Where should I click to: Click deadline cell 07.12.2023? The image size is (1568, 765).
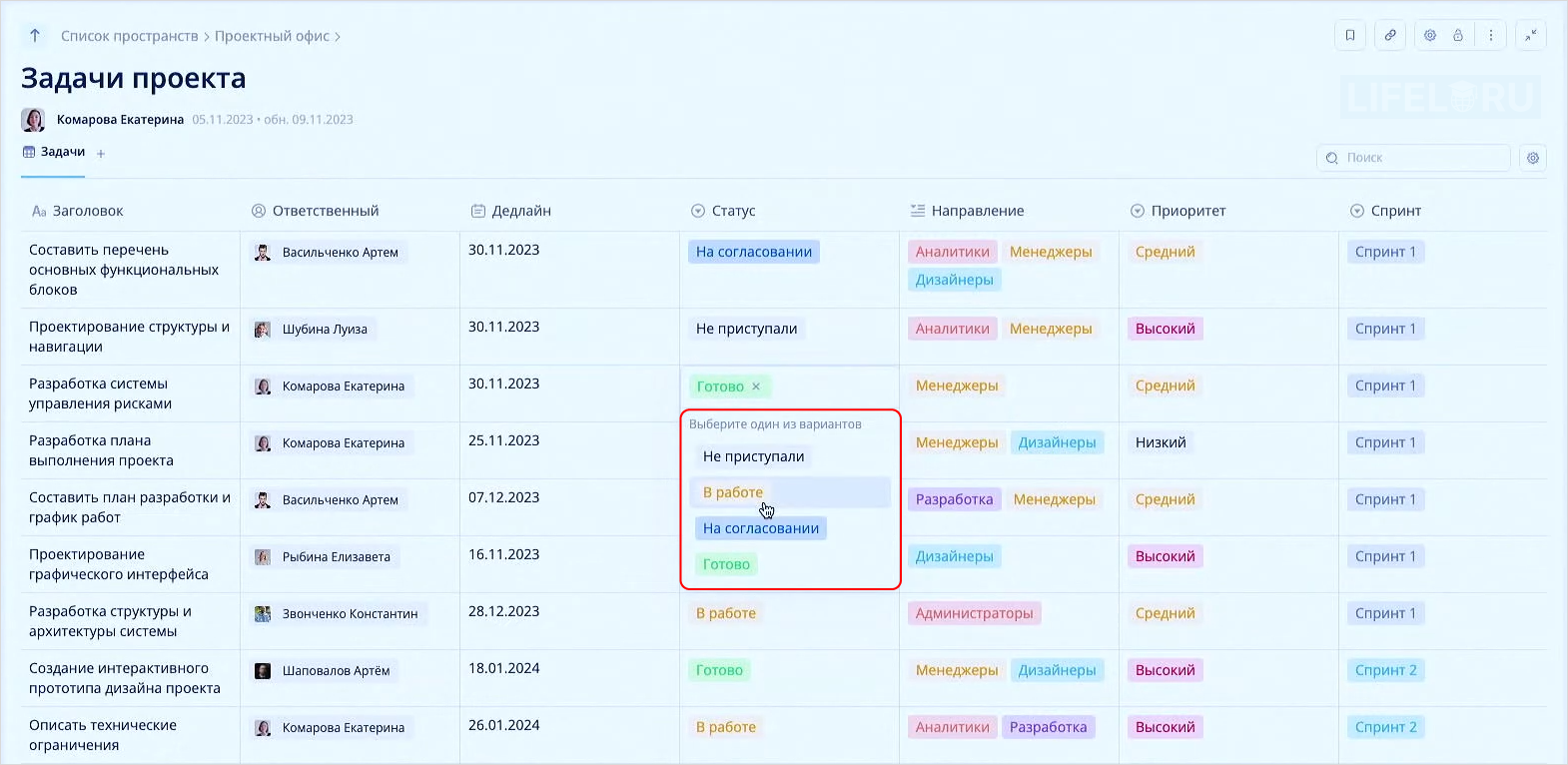point(503,497)
